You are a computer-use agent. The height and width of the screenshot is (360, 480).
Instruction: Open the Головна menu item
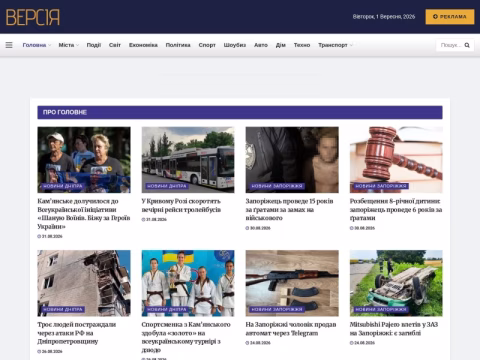[x=34, y=45]
